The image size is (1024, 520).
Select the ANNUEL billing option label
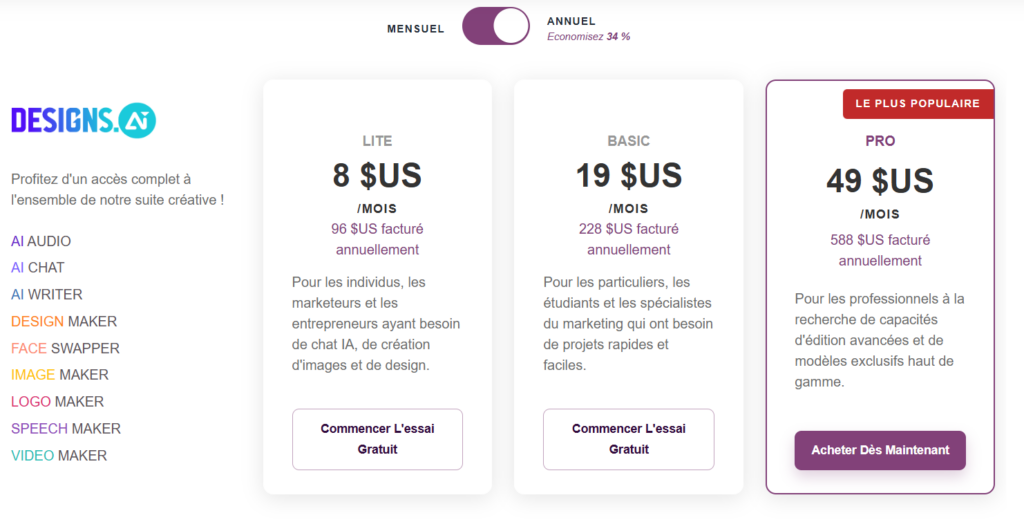point(571,22)
